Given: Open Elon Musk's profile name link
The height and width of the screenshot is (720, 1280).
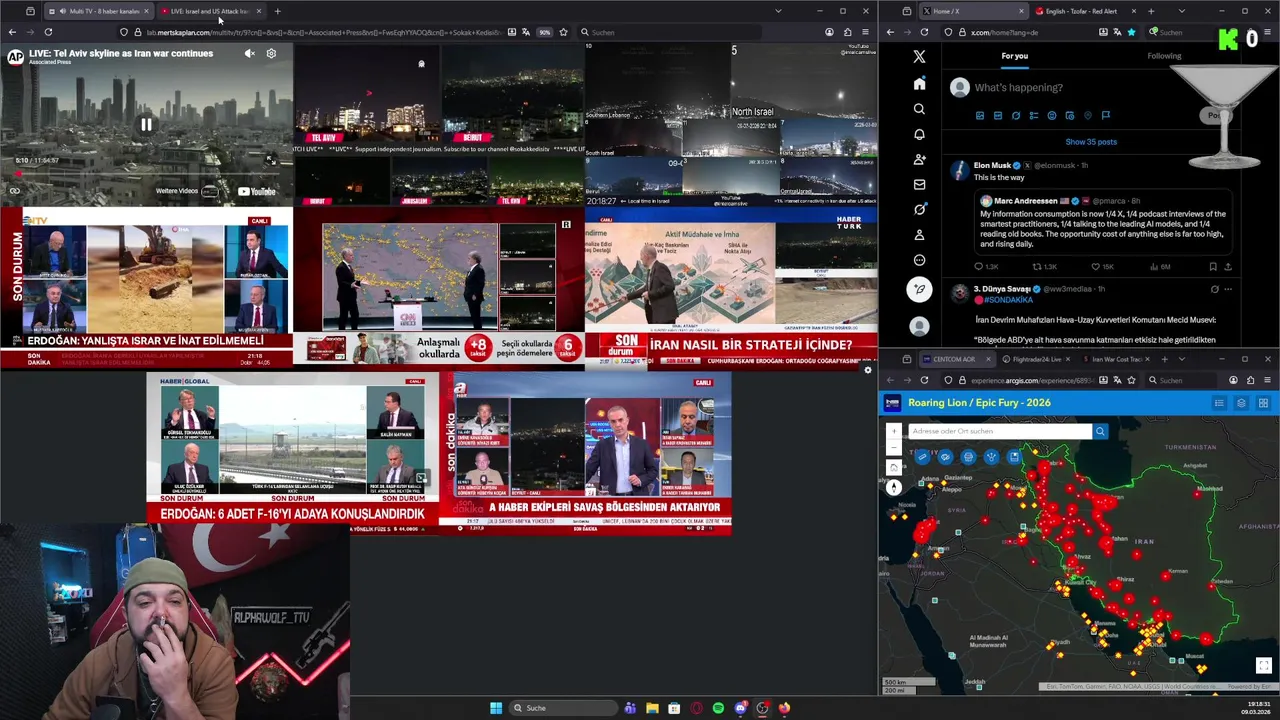Looking at the screenshot, I should tap(992, 165).
